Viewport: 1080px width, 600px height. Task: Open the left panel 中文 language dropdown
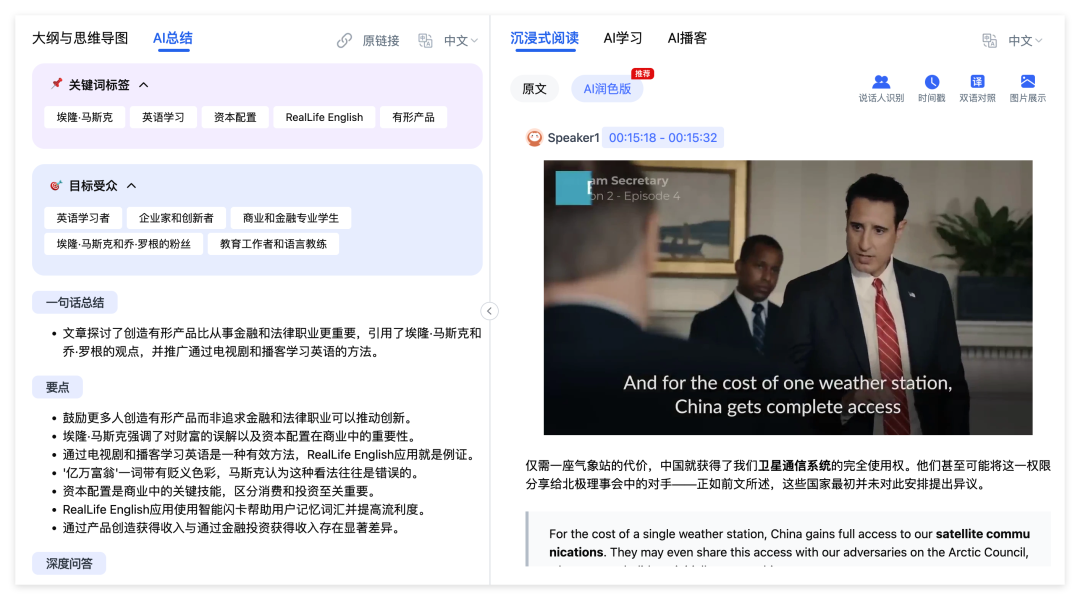point(461,41)
